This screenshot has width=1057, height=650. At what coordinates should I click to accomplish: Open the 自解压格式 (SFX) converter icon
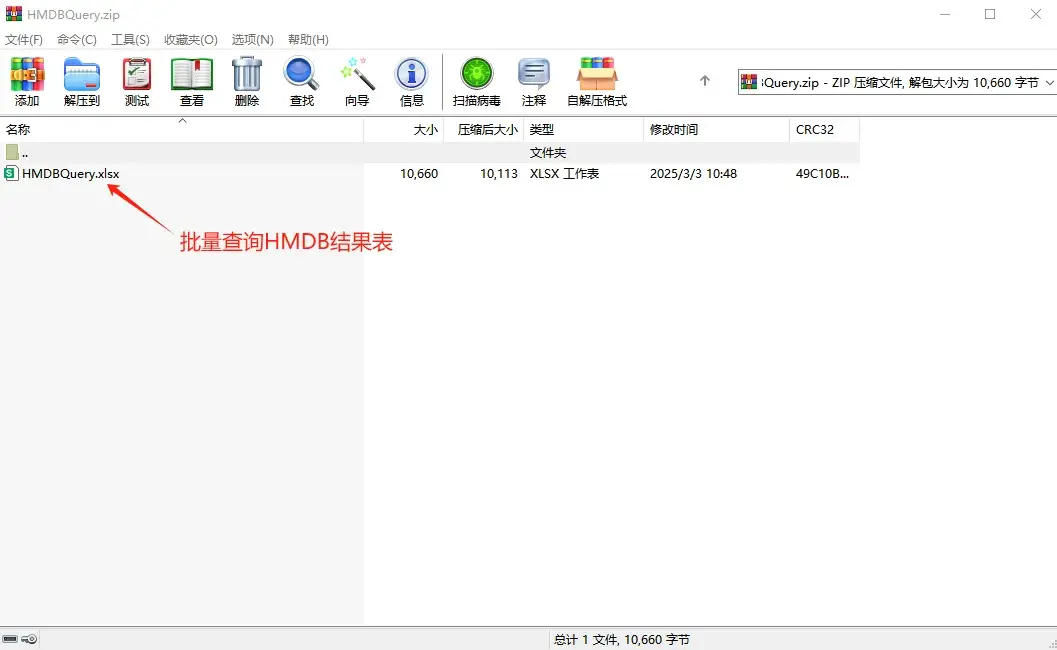tap(599, 80)
